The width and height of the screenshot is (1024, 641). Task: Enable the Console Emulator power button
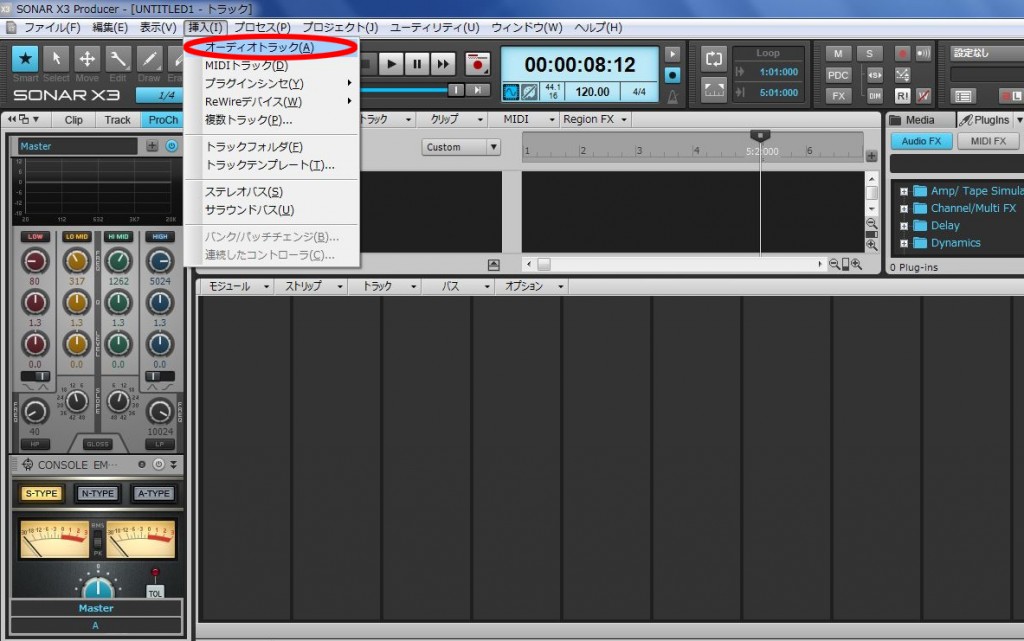click(x=158, y=465)
